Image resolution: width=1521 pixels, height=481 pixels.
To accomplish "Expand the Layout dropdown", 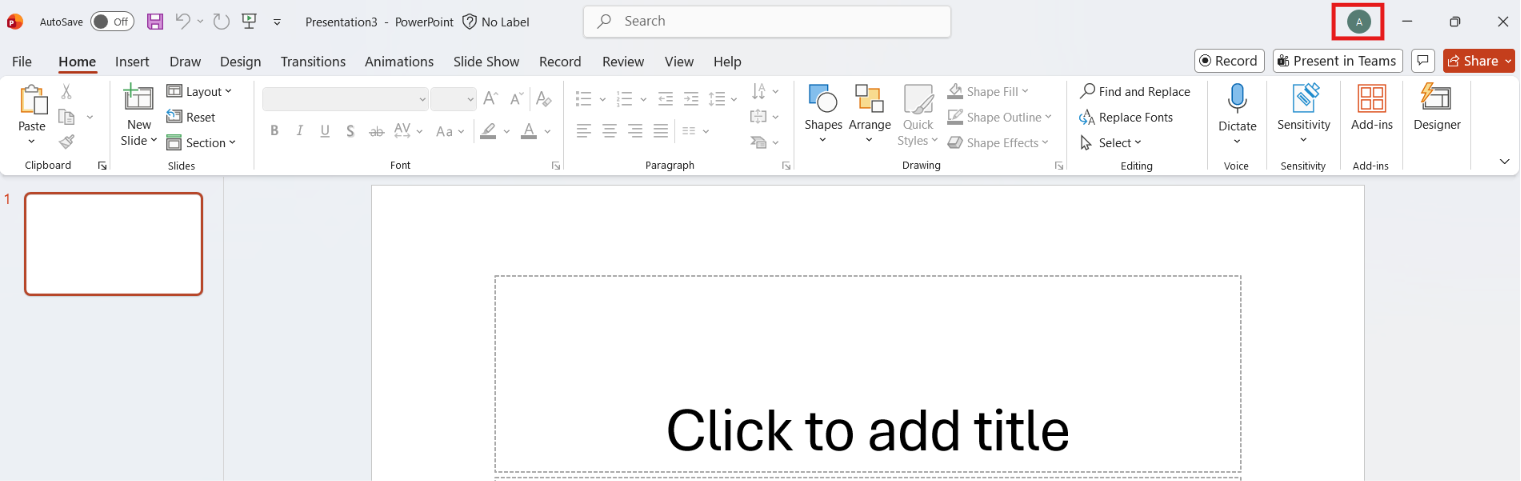I will tap(199, 91).
